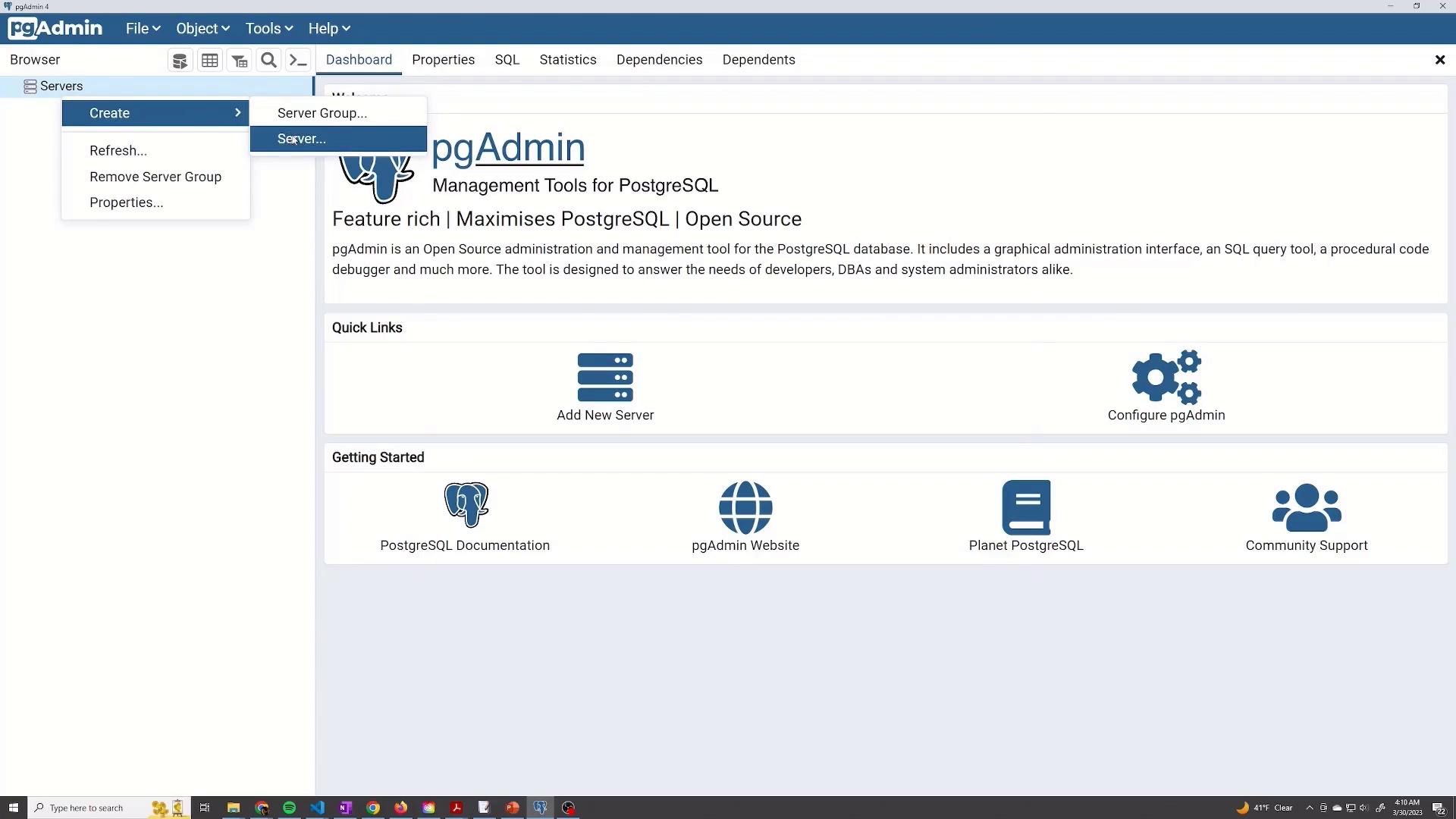
Task: Open Planet PostgreSQL book icon
Action: pyautogui.click(x=1026, y=507)
